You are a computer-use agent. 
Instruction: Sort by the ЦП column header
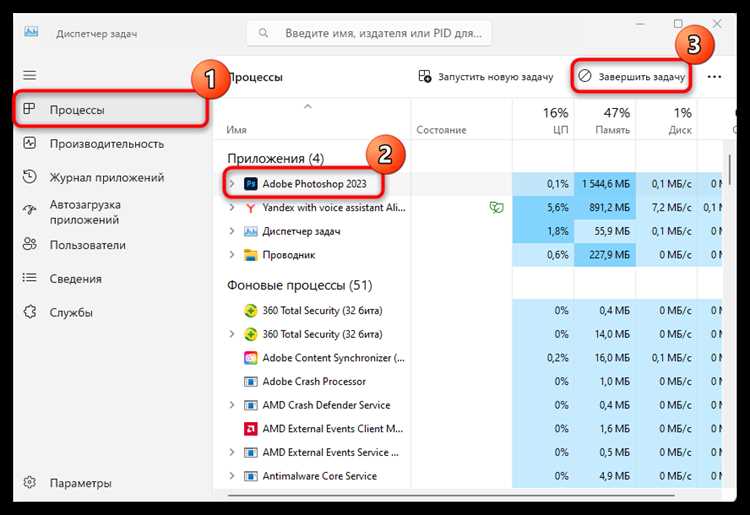pos(543,119)
